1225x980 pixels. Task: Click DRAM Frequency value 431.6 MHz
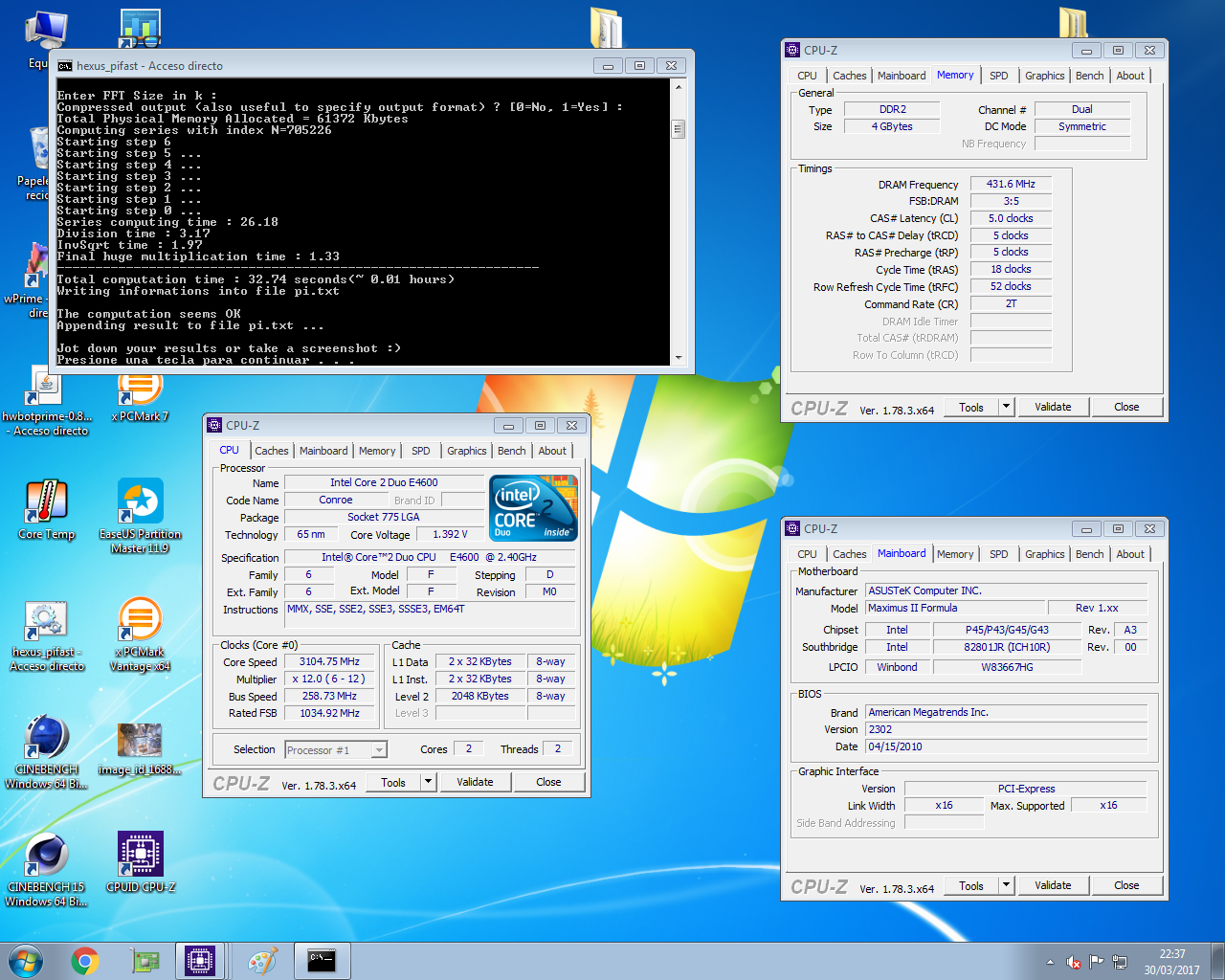click(1011, 184)
